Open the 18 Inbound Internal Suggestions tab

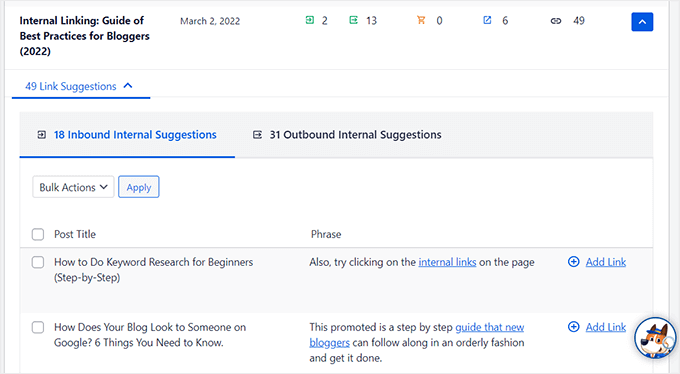[127, 135]
